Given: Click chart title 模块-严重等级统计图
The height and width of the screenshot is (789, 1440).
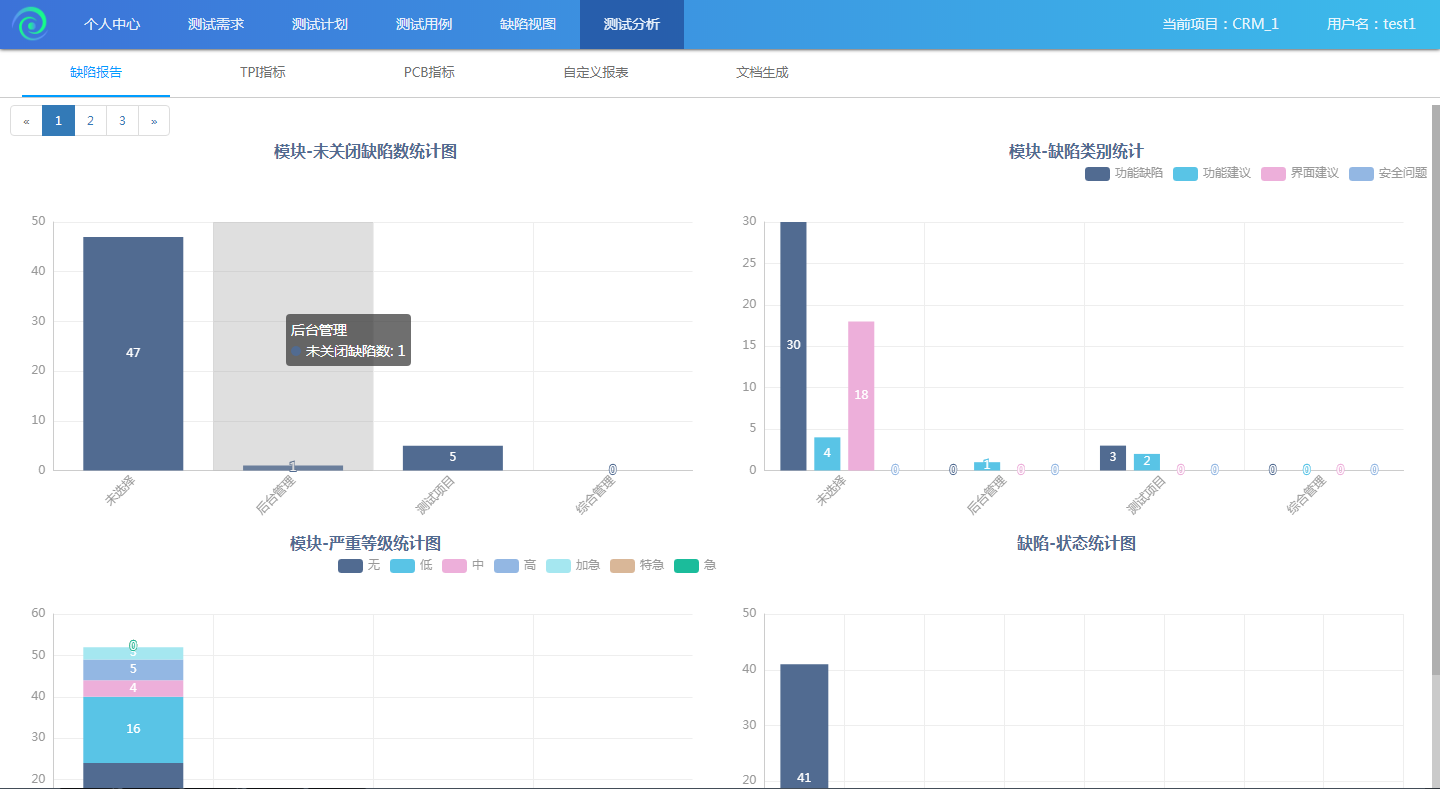Looking at the screenshot, I should [365, 544].
